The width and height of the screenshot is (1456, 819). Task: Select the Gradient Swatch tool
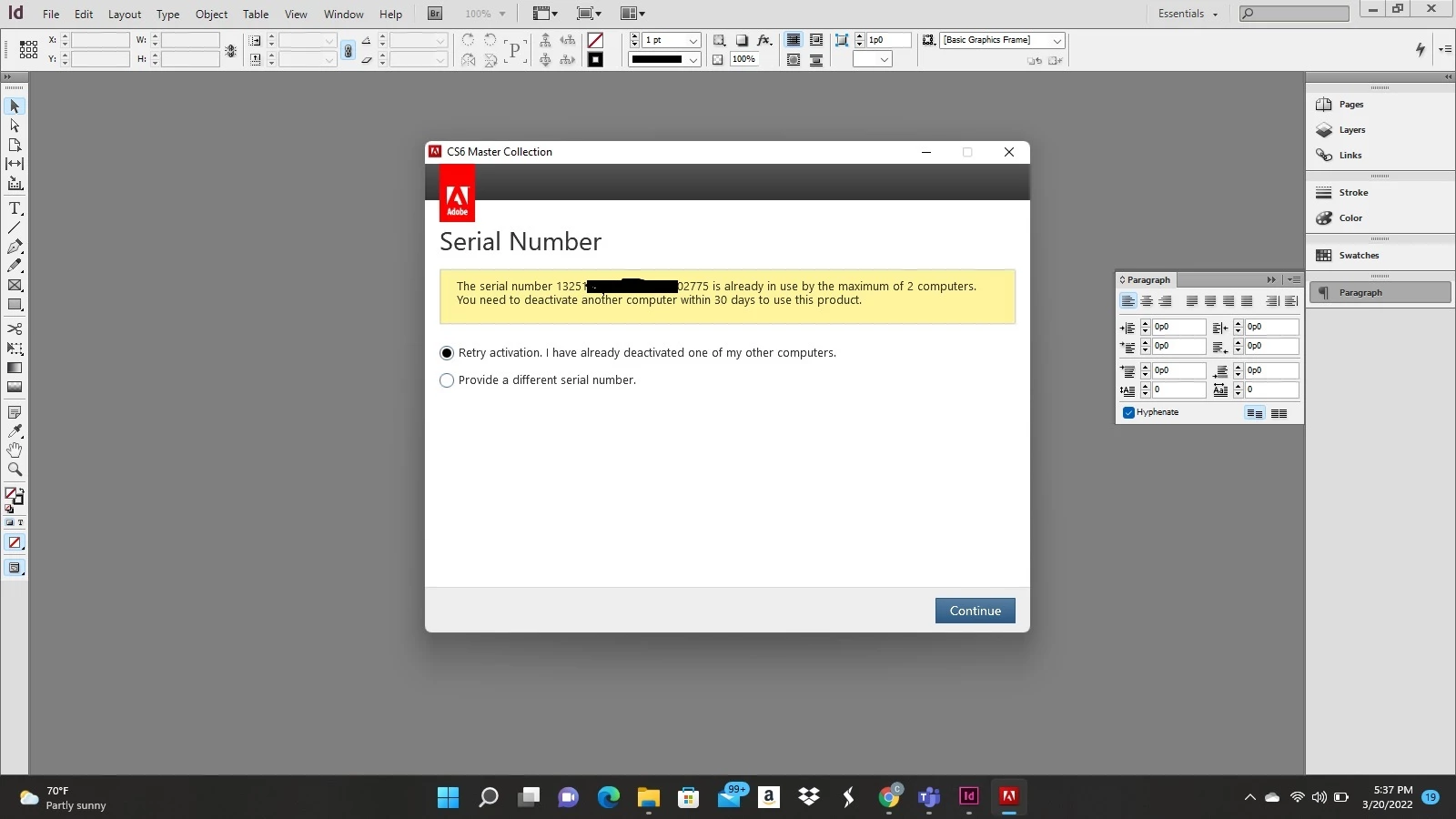[x=15, y=368]
